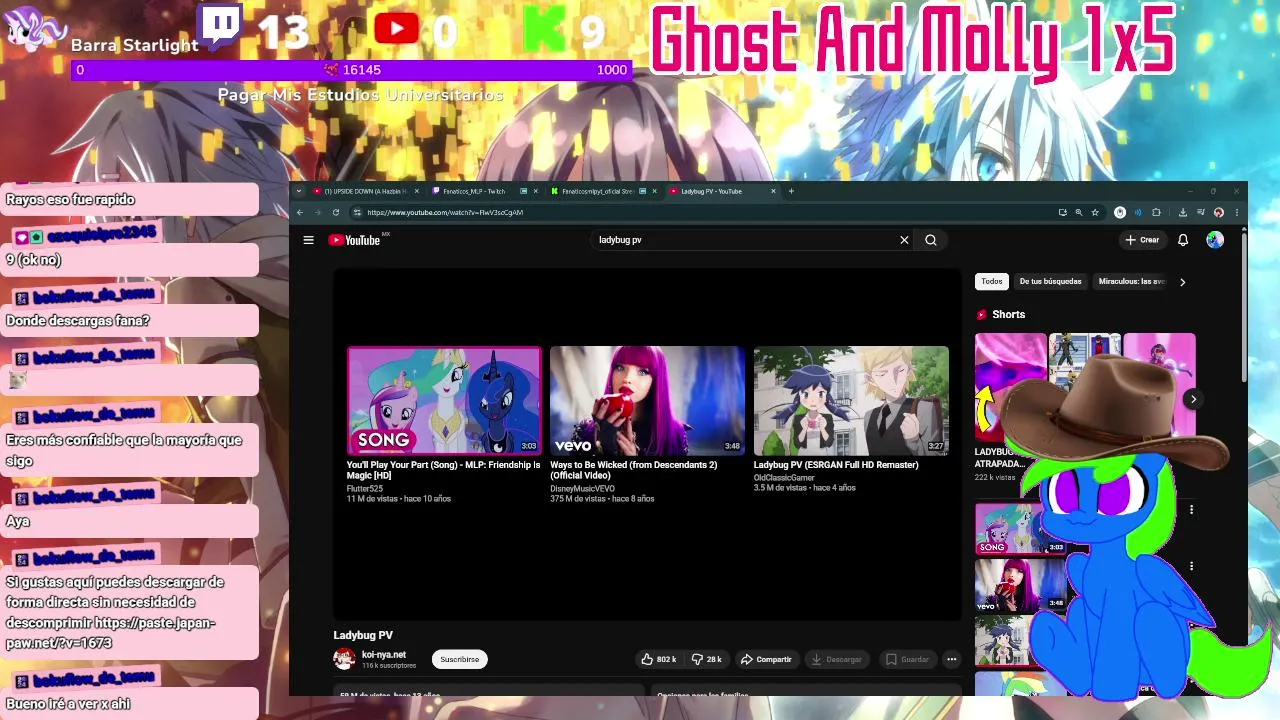
Task: Open koi-nya.net channel avatar
Action: pos(344,659)
